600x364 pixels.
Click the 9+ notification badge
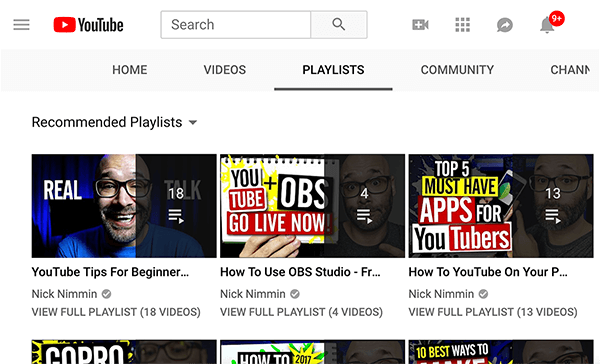point(557,18)
